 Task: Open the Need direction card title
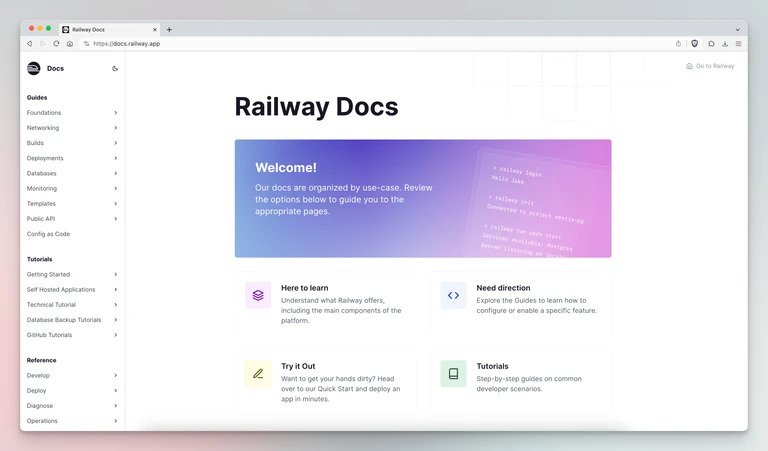[x=504, y=288]
